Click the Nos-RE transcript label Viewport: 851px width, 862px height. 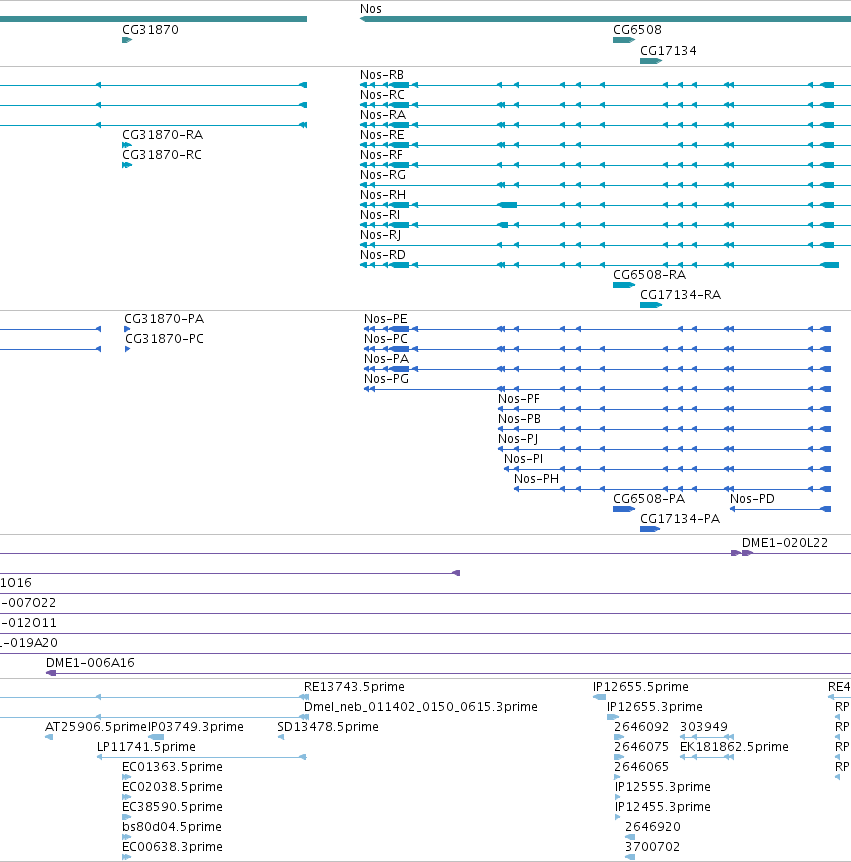[x=382, y=135]
